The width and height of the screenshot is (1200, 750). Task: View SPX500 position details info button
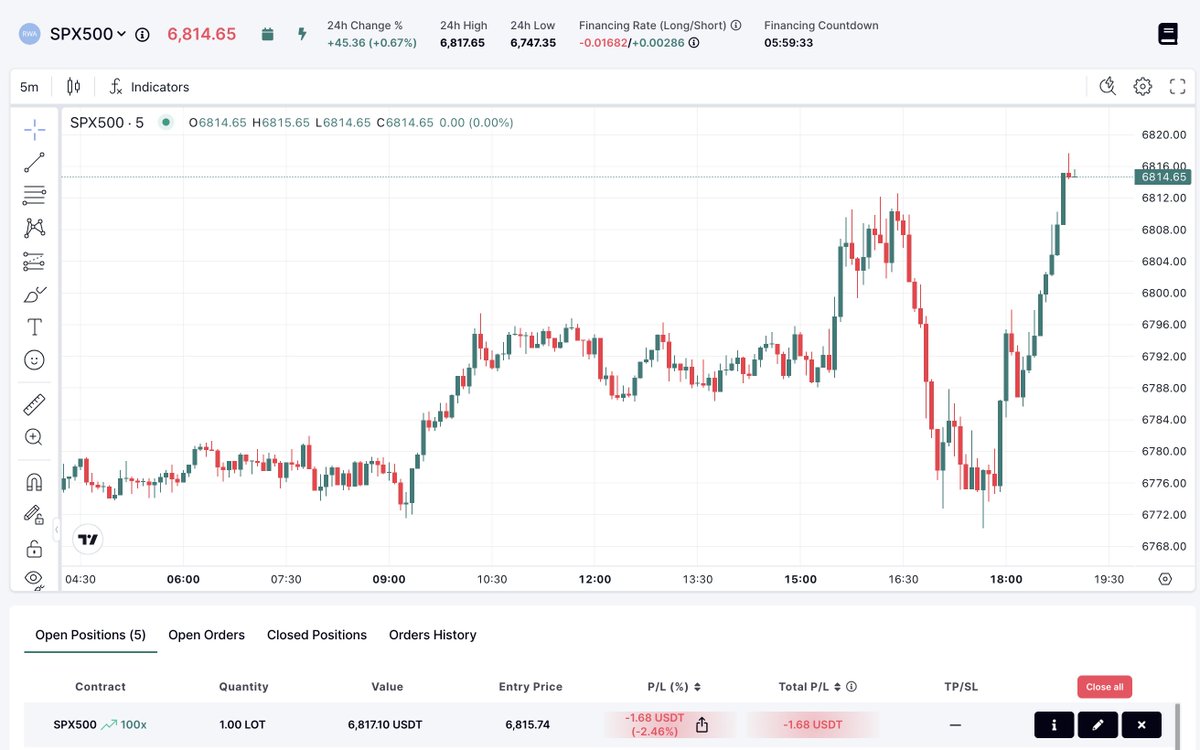point(1054,725)
